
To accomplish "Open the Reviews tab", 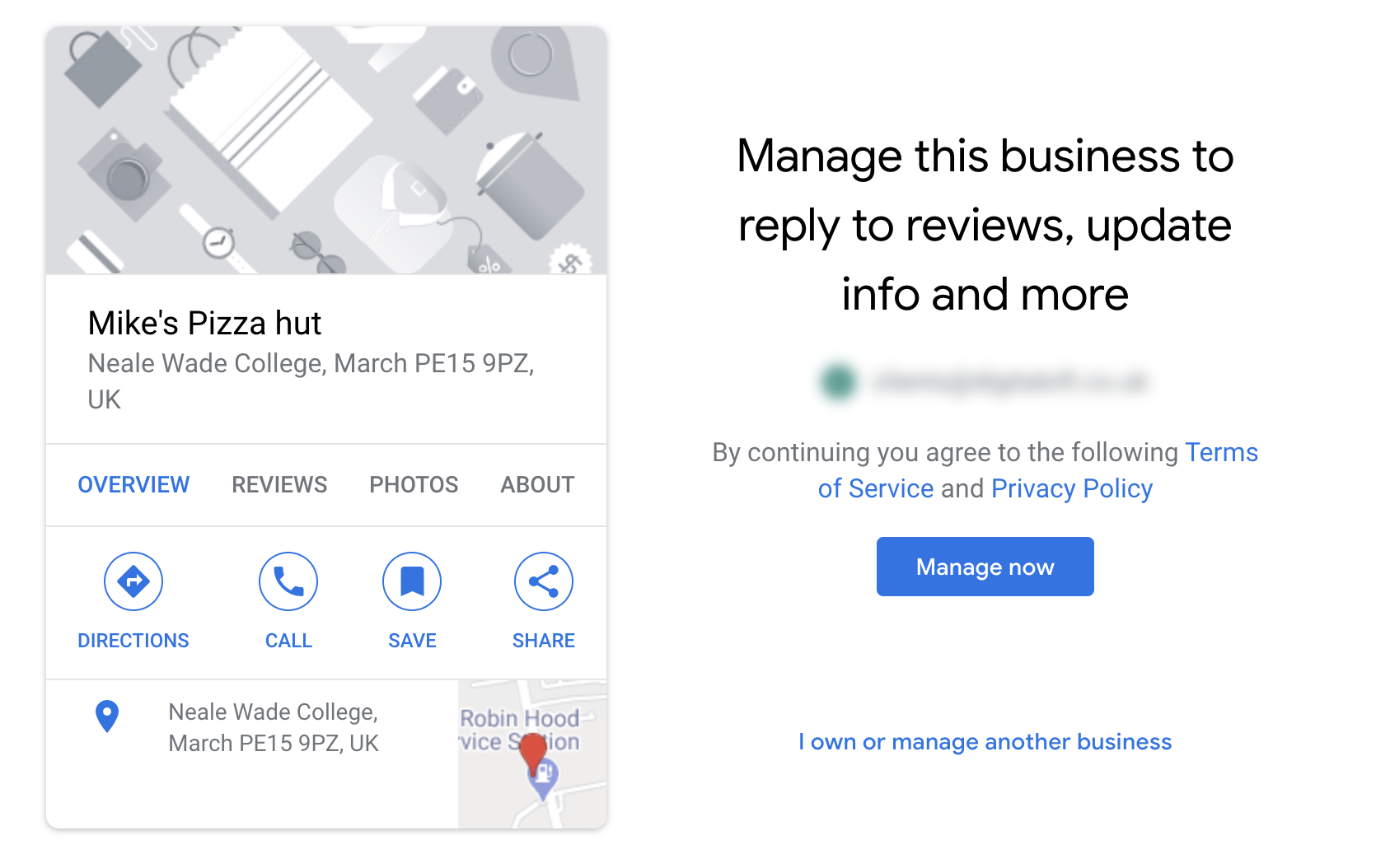I will (x=279, y=485).
